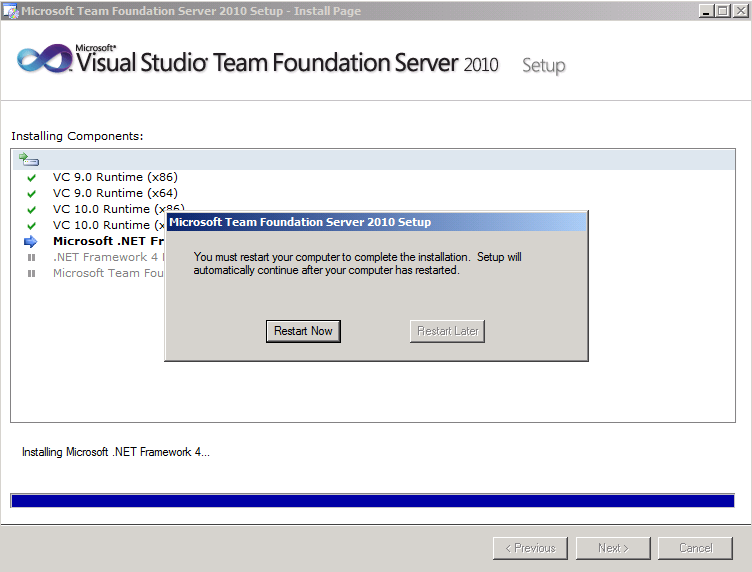Click the Next button
Image resolution: width=752 pixels, height=572 pixels.
coord(613,548)
